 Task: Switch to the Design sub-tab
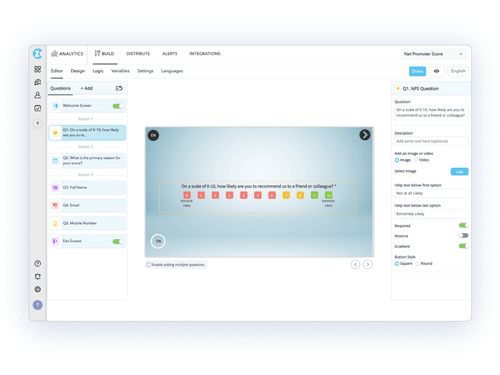point(78,71)
